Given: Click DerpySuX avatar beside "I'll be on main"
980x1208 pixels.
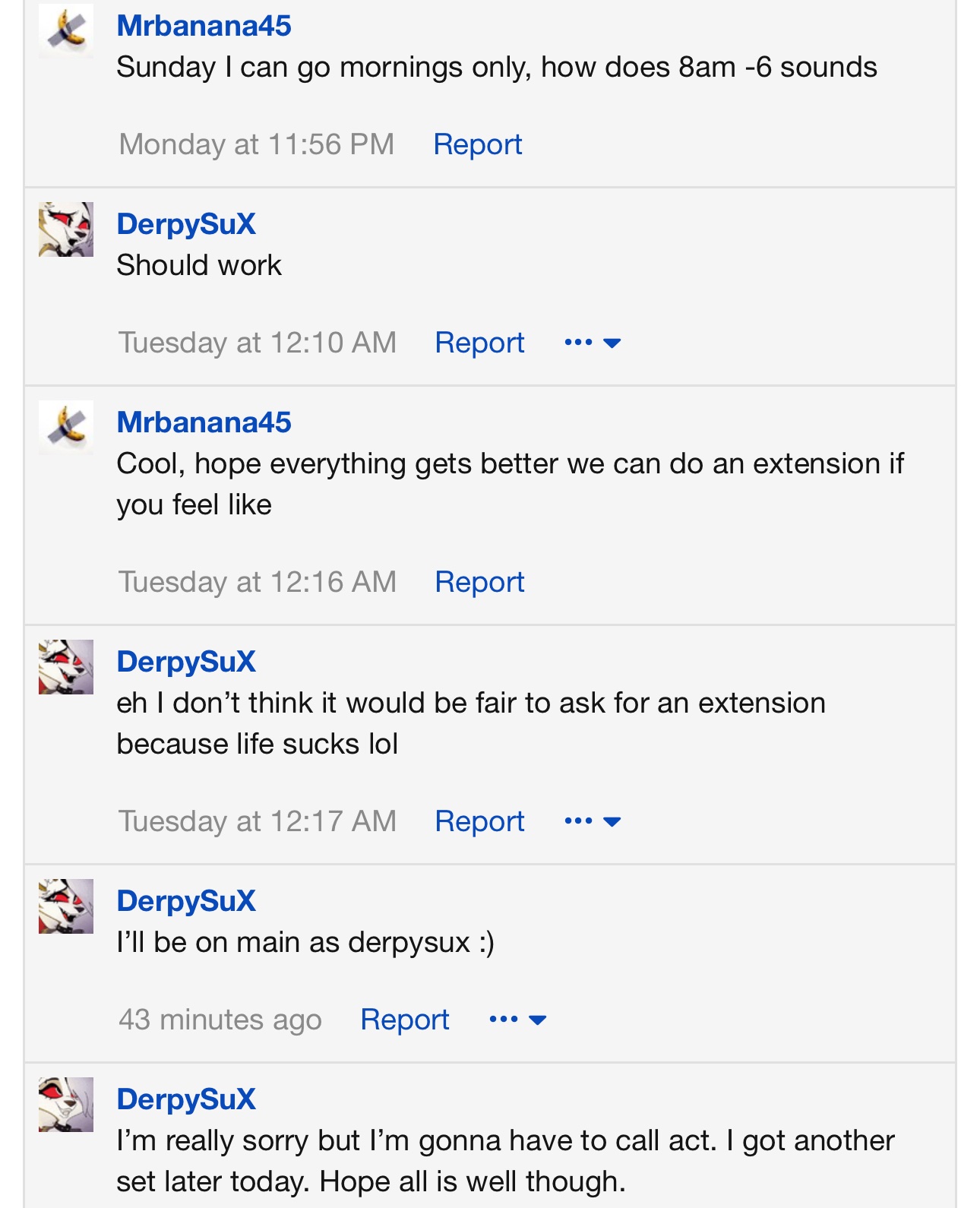Looking at the screenshot, I should click(66, 906).
